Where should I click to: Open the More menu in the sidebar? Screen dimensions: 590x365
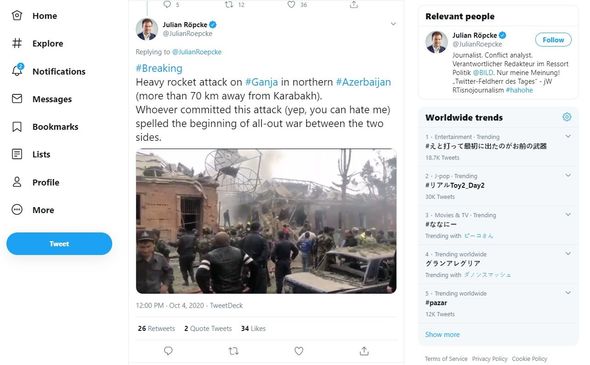pos(33,210)
